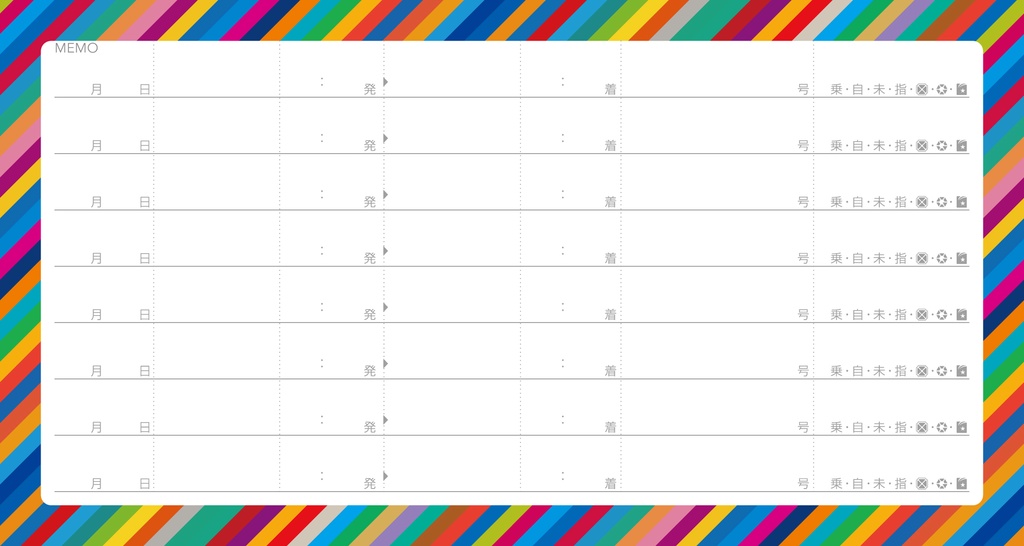The image size is (1024, 546).
Task: Mark the 指 option in the fifth row
Action: 900,315
